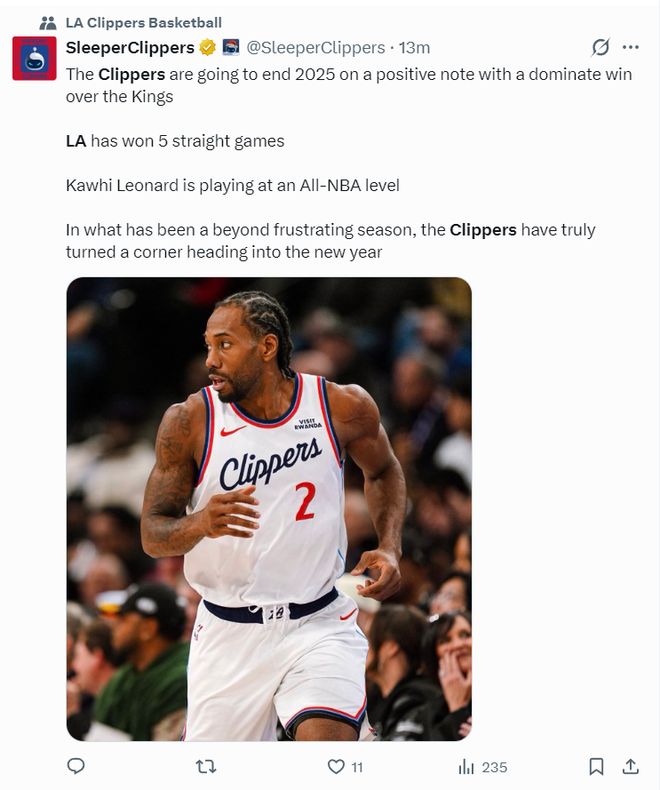Viewport: 660px width, 790px height.
Task: Like the post with the heart icon
Action: tap(336, 767)
